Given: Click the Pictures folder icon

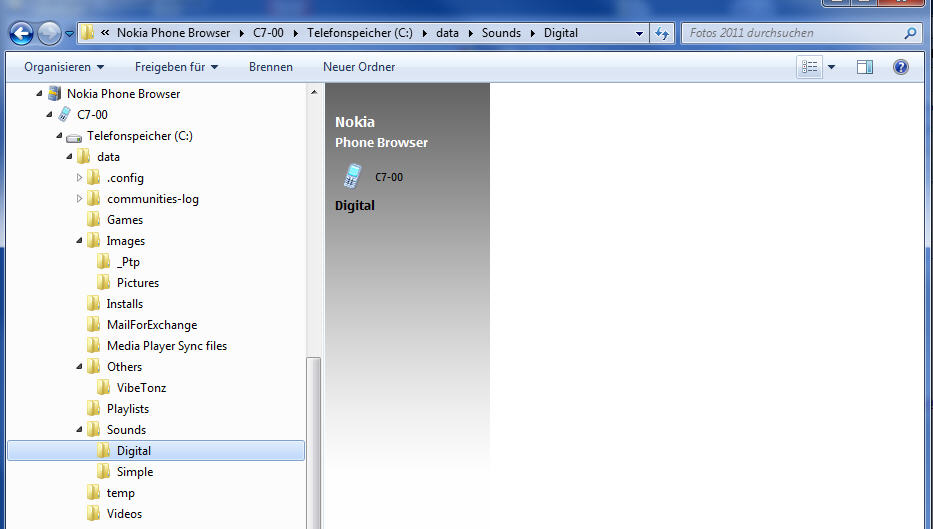Looking at the screenshot, I should pyautogui.click(x=104, y=282).
